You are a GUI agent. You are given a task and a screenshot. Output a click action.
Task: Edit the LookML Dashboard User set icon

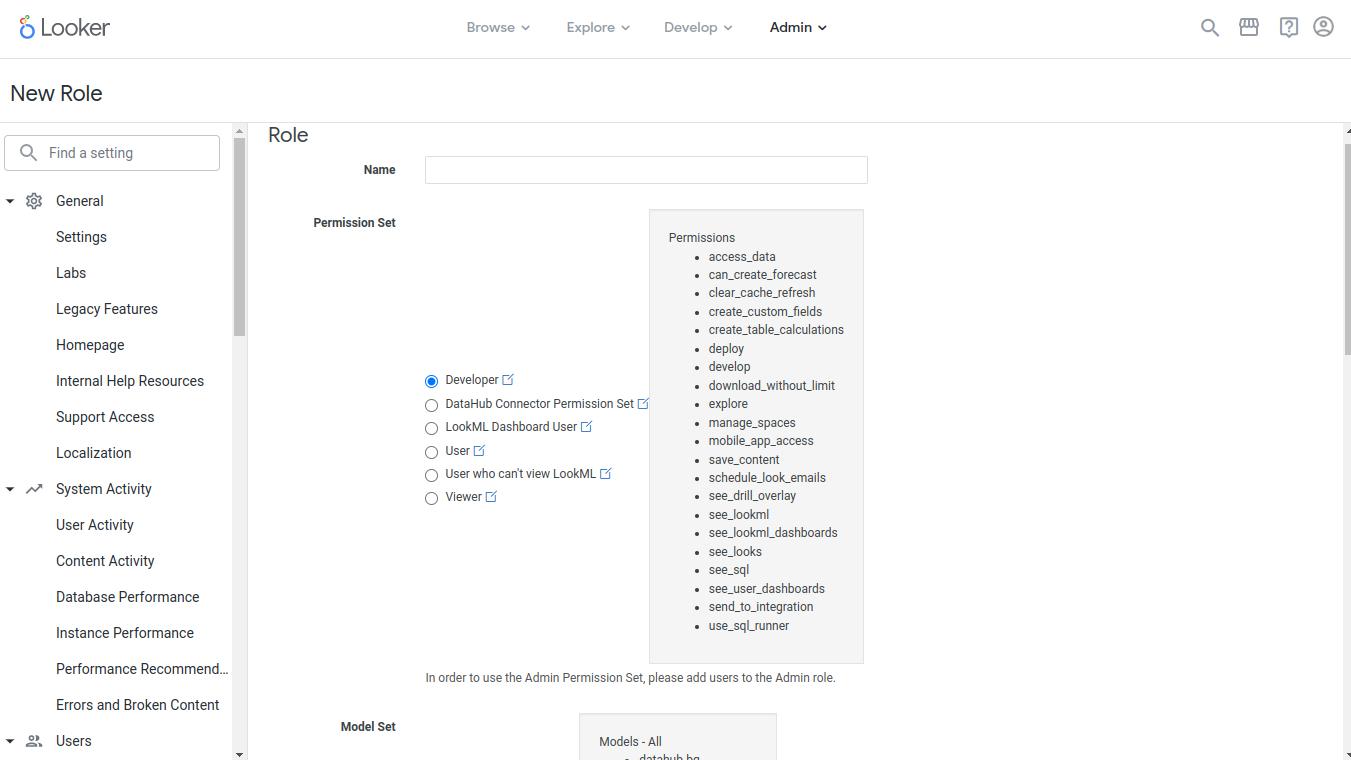coord(586,427)
